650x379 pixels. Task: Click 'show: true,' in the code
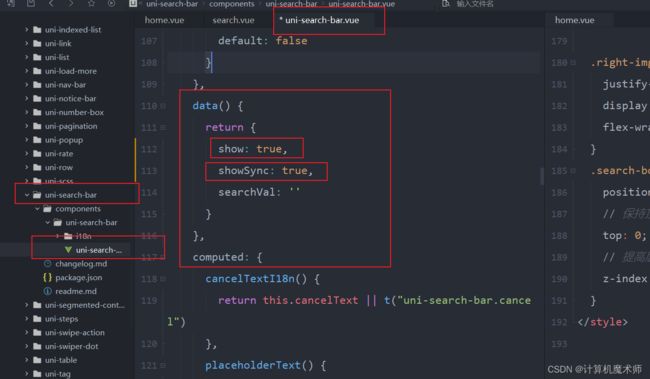(x=253, y=149)
